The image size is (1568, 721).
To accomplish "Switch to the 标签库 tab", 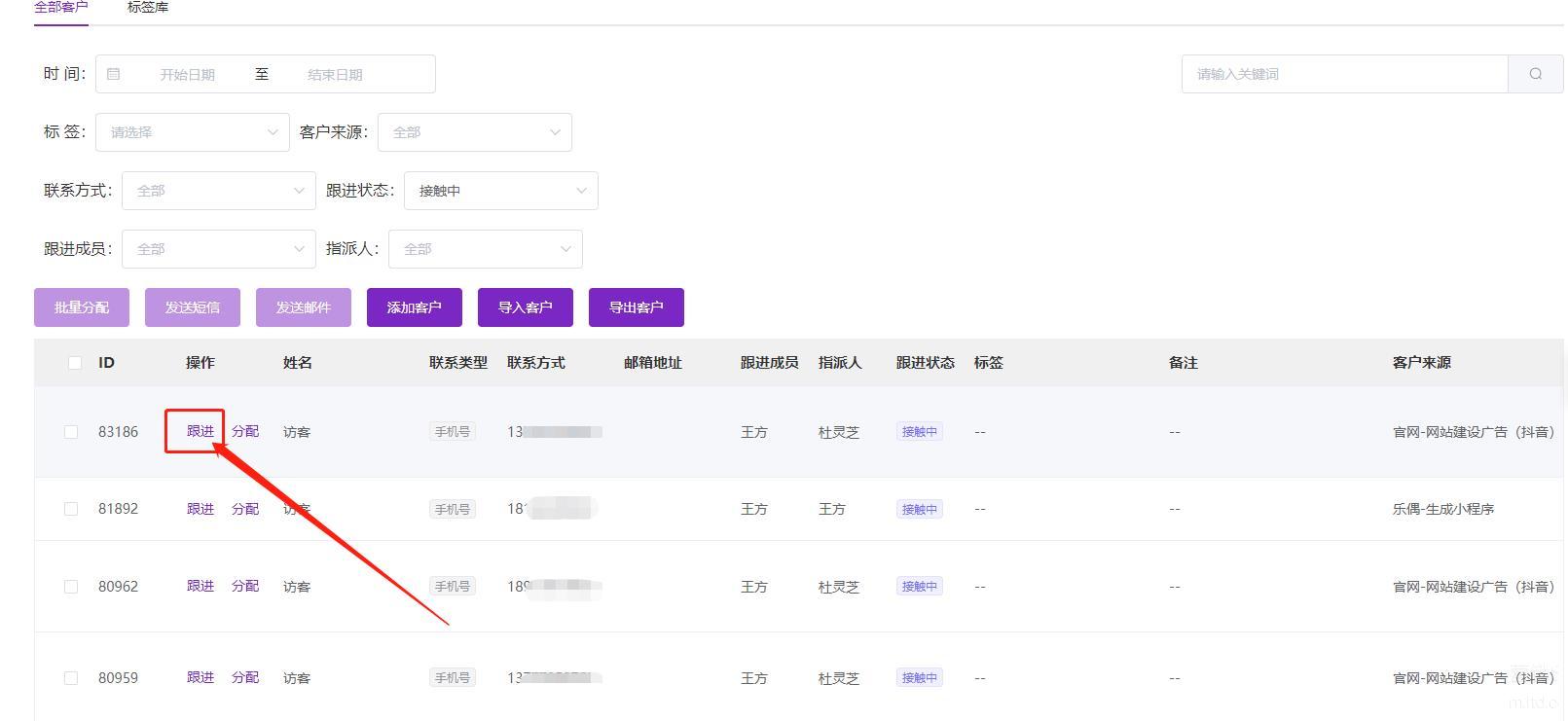I will pyautogui.click(x=148, y=8).
